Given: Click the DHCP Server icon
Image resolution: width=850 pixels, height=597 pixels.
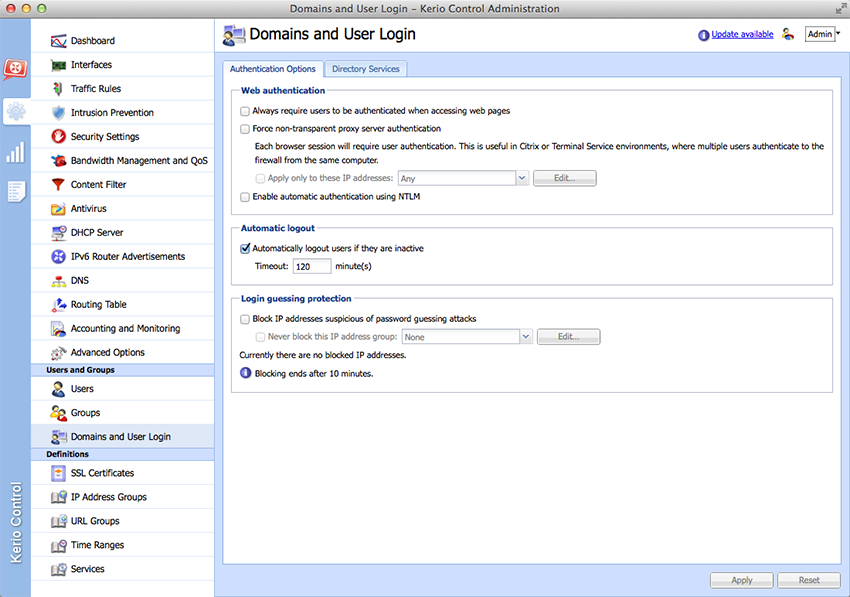Looking at the screenshot, I should 58,233.
